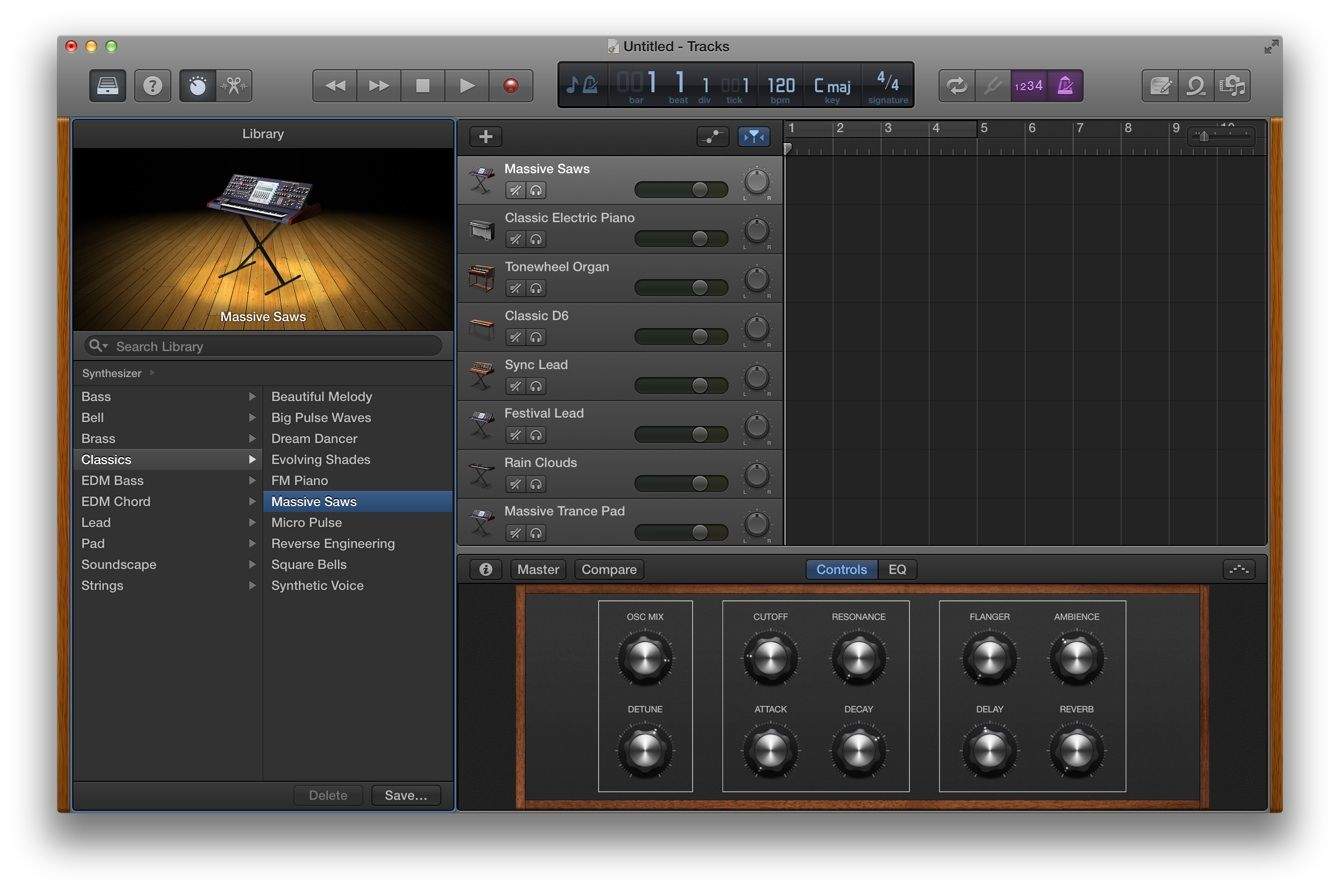Click the Save... button in Library
The height and width of the screenshot is (892, 1340).
pyautogui.click(x=406, y=796)
